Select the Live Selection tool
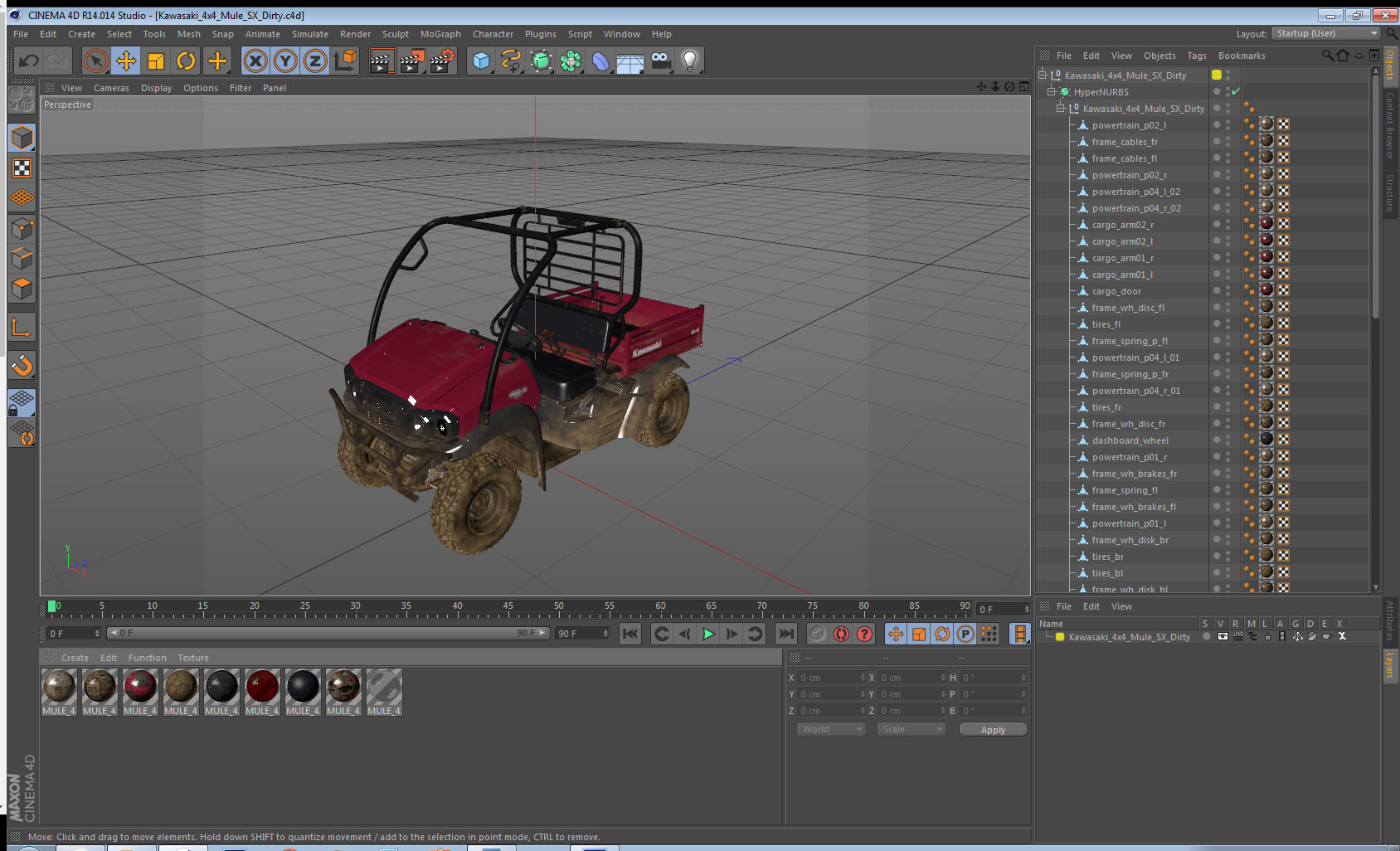 pyautogui.click(x=96, y=61)
